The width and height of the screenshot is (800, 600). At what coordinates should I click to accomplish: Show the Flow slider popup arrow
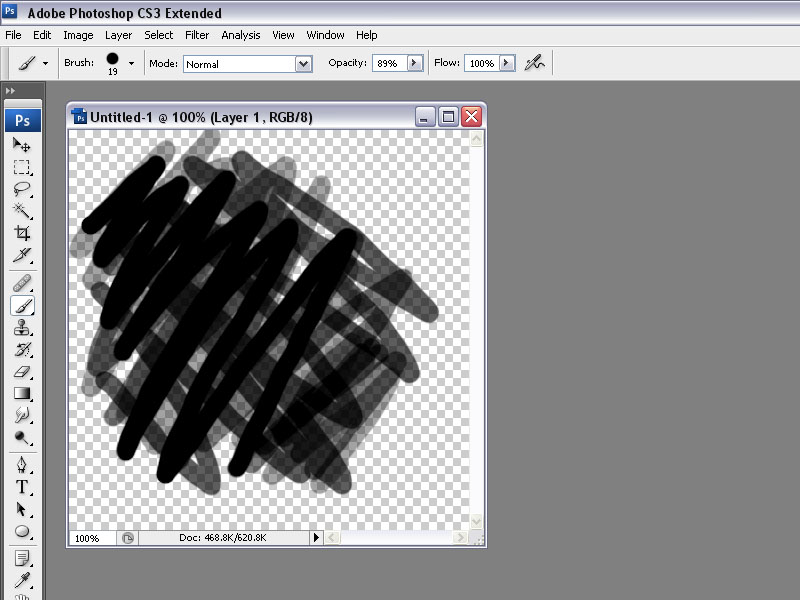507,63
